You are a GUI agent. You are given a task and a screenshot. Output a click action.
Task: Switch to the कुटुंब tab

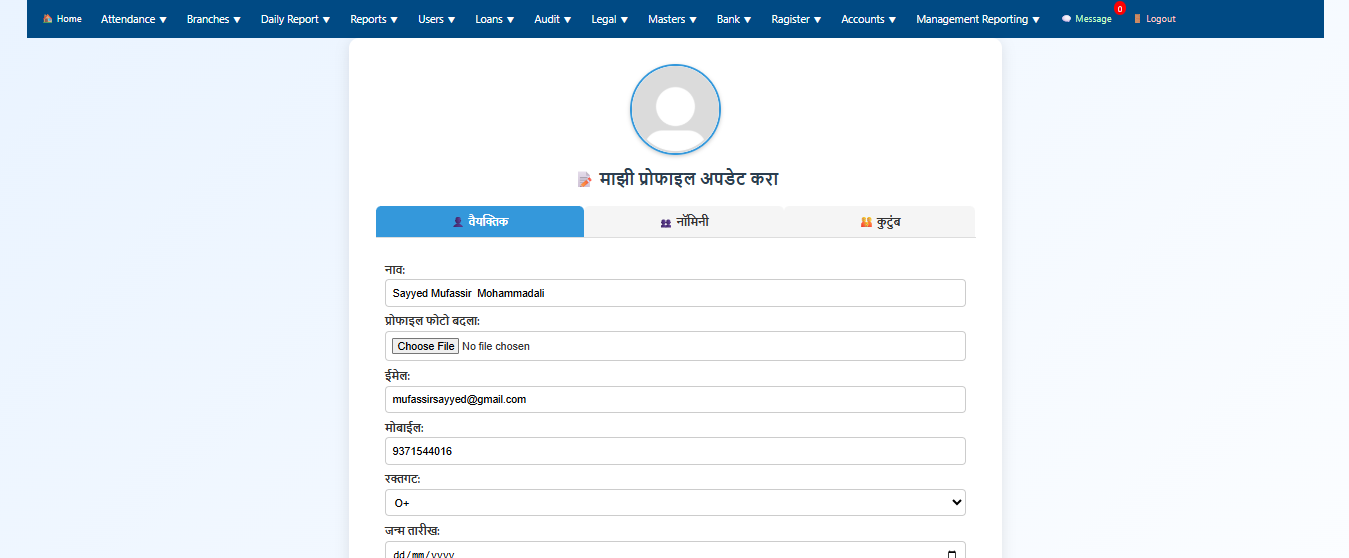[879, 222]
